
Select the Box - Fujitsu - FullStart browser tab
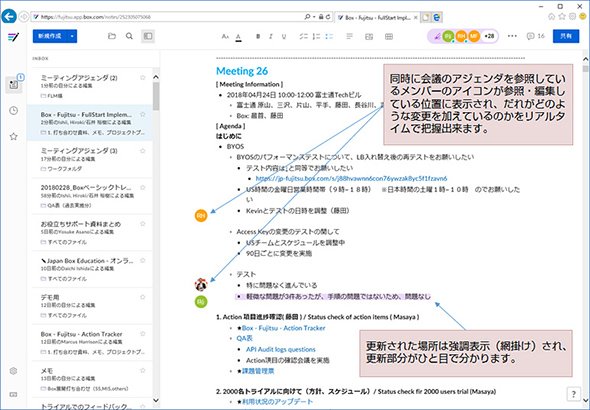click(x=377, y=17)
